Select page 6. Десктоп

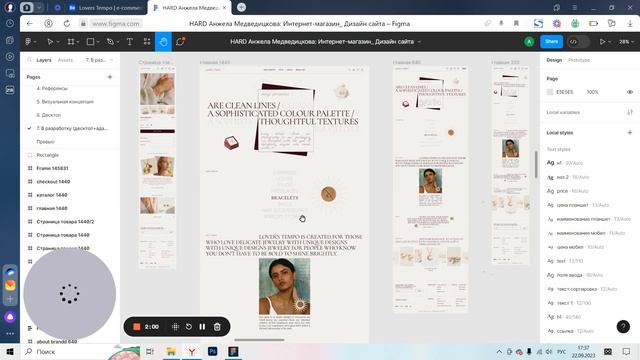click(49, 115)
